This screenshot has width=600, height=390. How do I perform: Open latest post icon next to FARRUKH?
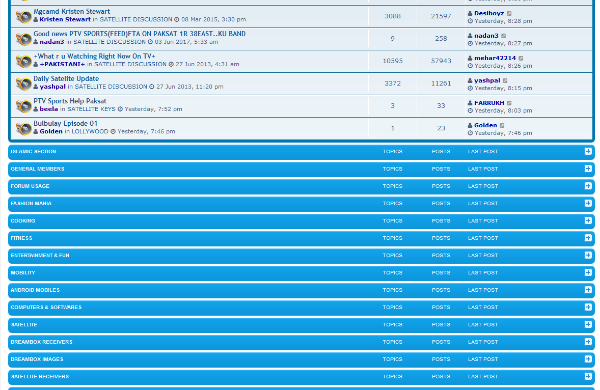tap(509, 103)
